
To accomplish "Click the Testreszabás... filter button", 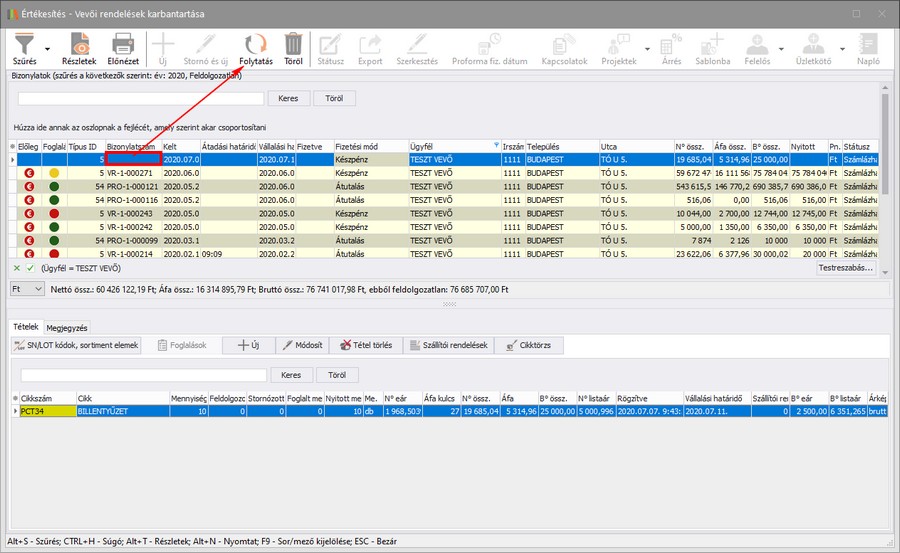I will click(846, 269).
